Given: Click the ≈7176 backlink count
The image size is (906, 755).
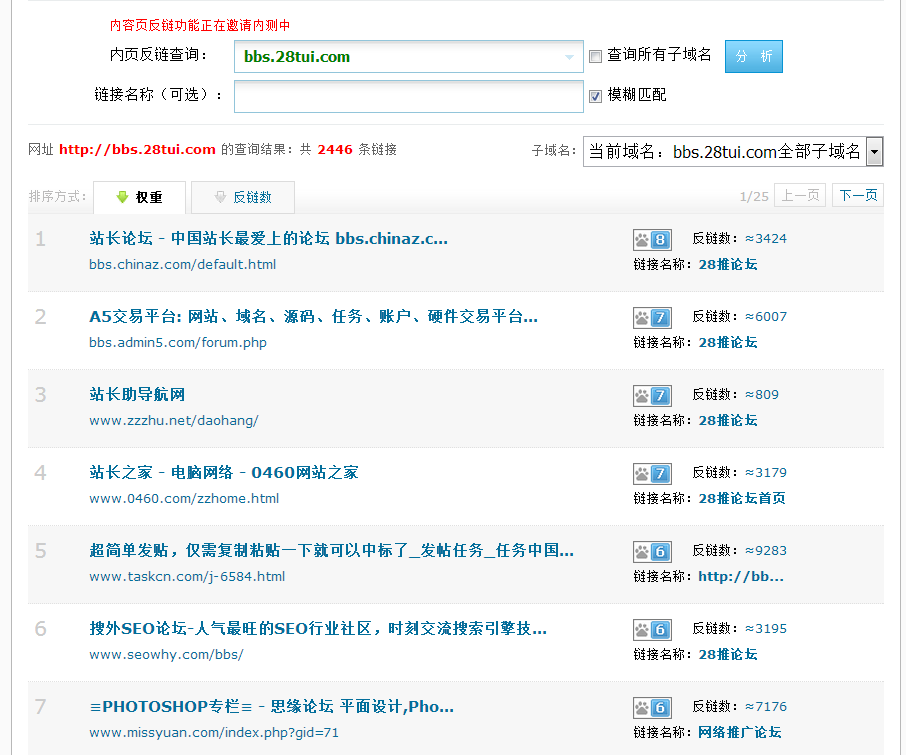Looking at the screenshot, I should [766, 706].
